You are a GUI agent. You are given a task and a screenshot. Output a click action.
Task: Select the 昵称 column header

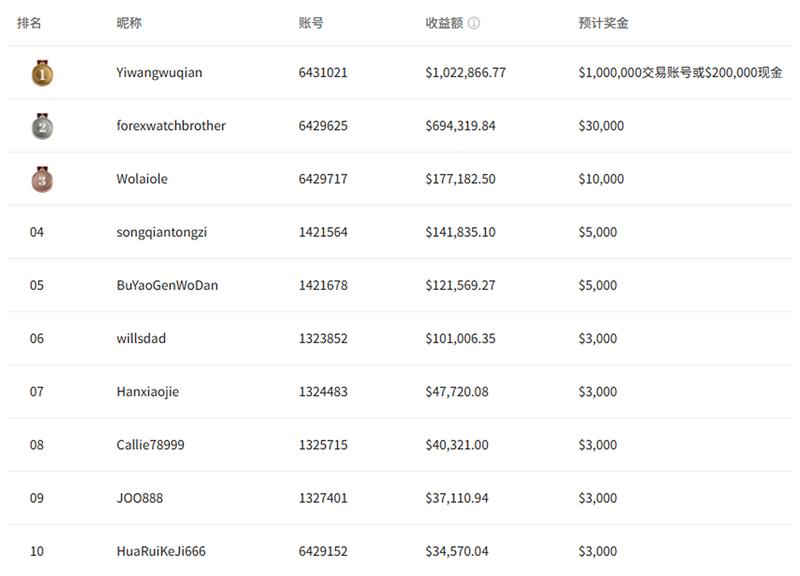pos(129,23)
